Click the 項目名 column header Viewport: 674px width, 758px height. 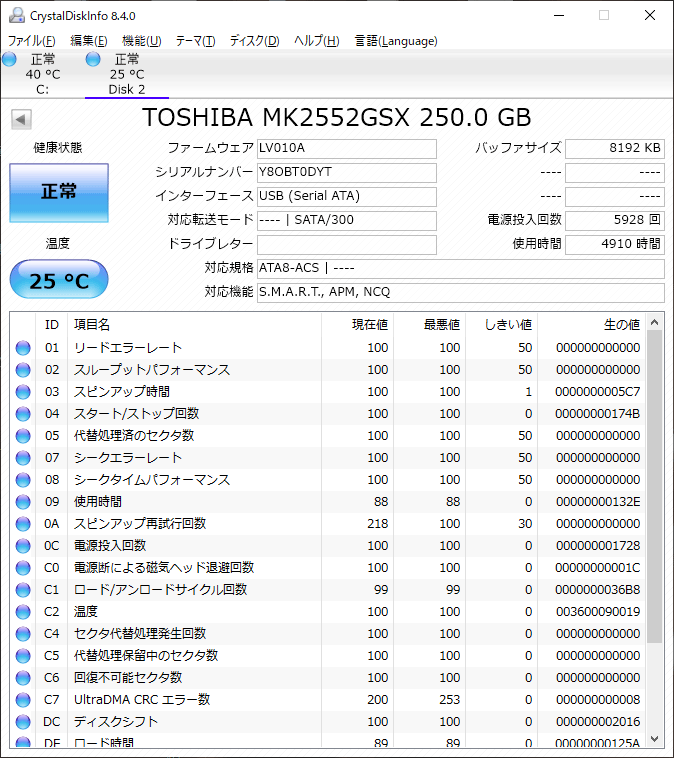[194, 325]
